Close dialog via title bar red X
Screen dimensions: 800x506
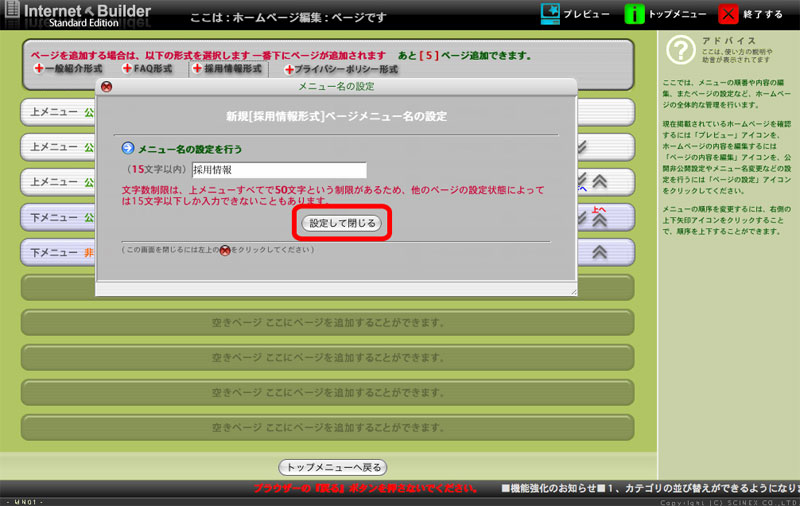pyautogui.click(x=107, y=86)
